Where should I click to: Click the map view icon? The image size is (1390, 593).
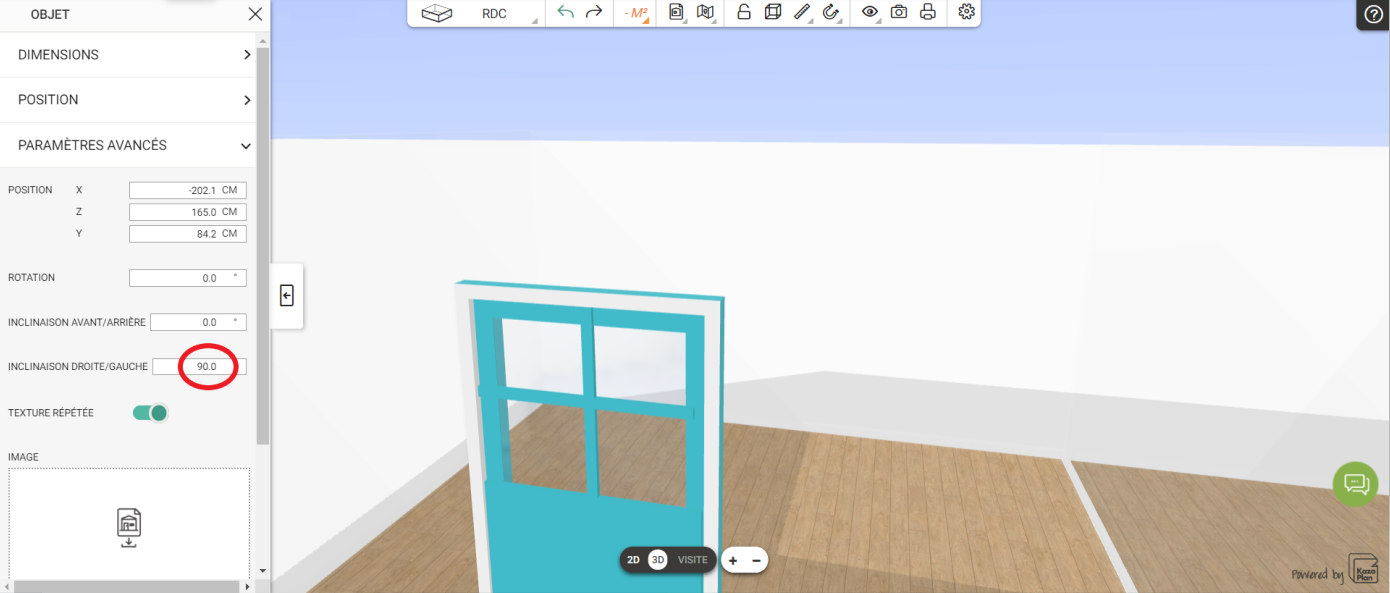(x=705, y=12)
